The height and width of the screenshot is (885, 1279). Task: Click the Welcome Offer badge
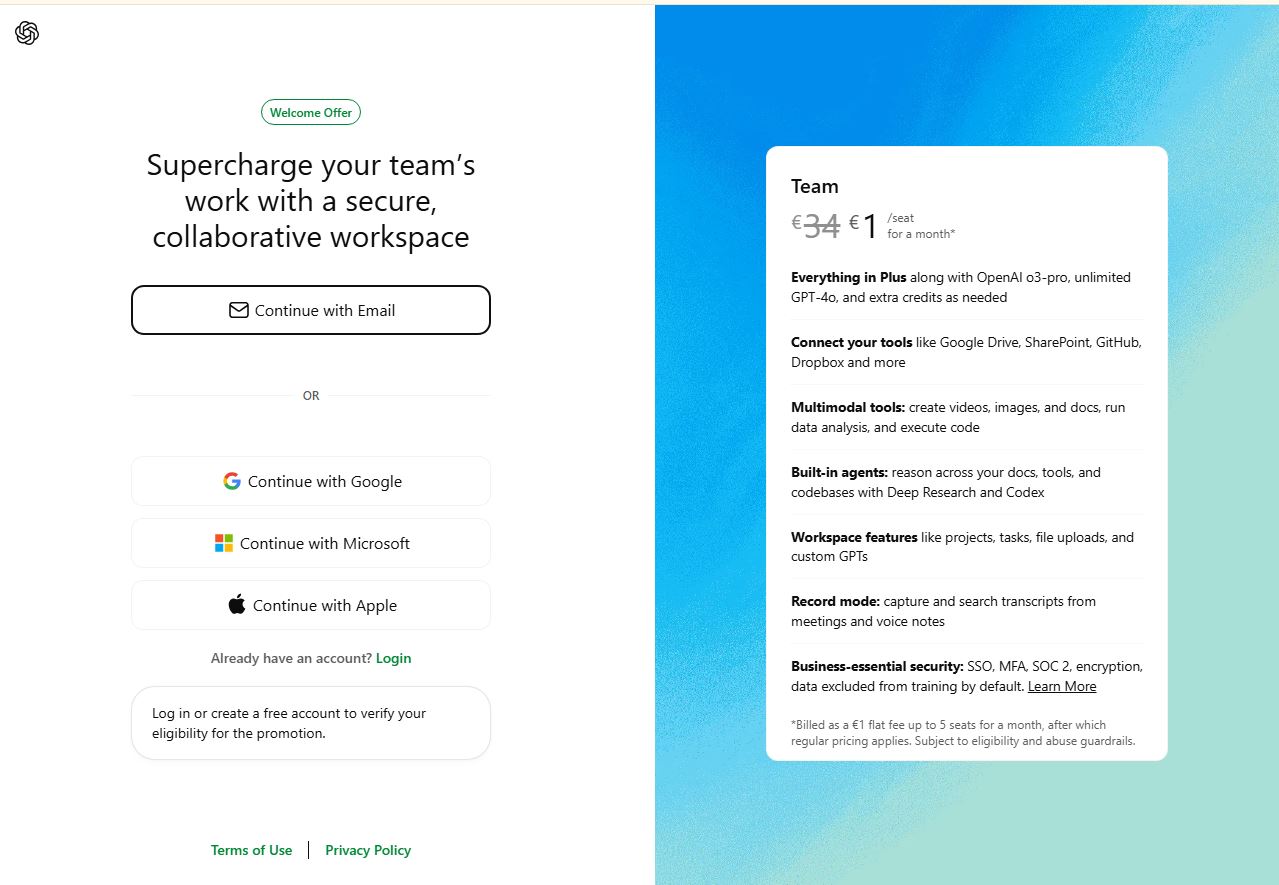(x=311, y=112)
